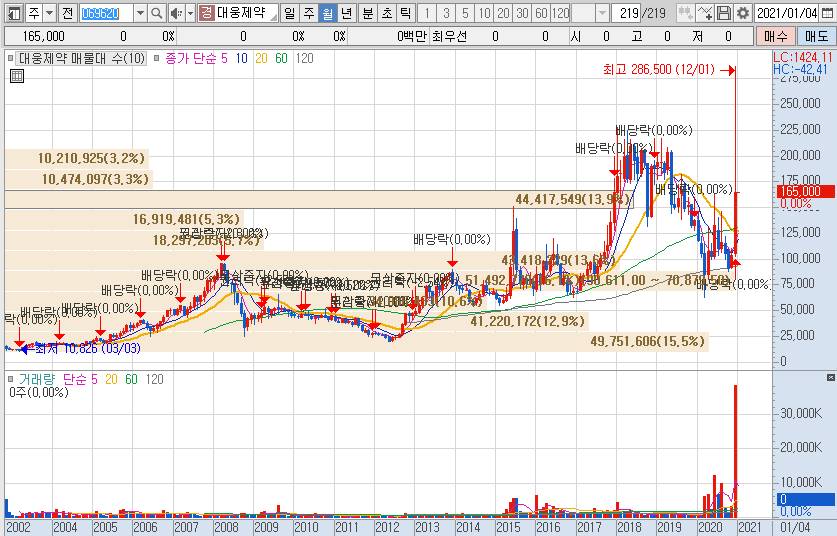Click the 종가 단순 moving average label
Screen dimensions: 837x536
point(191,58)
